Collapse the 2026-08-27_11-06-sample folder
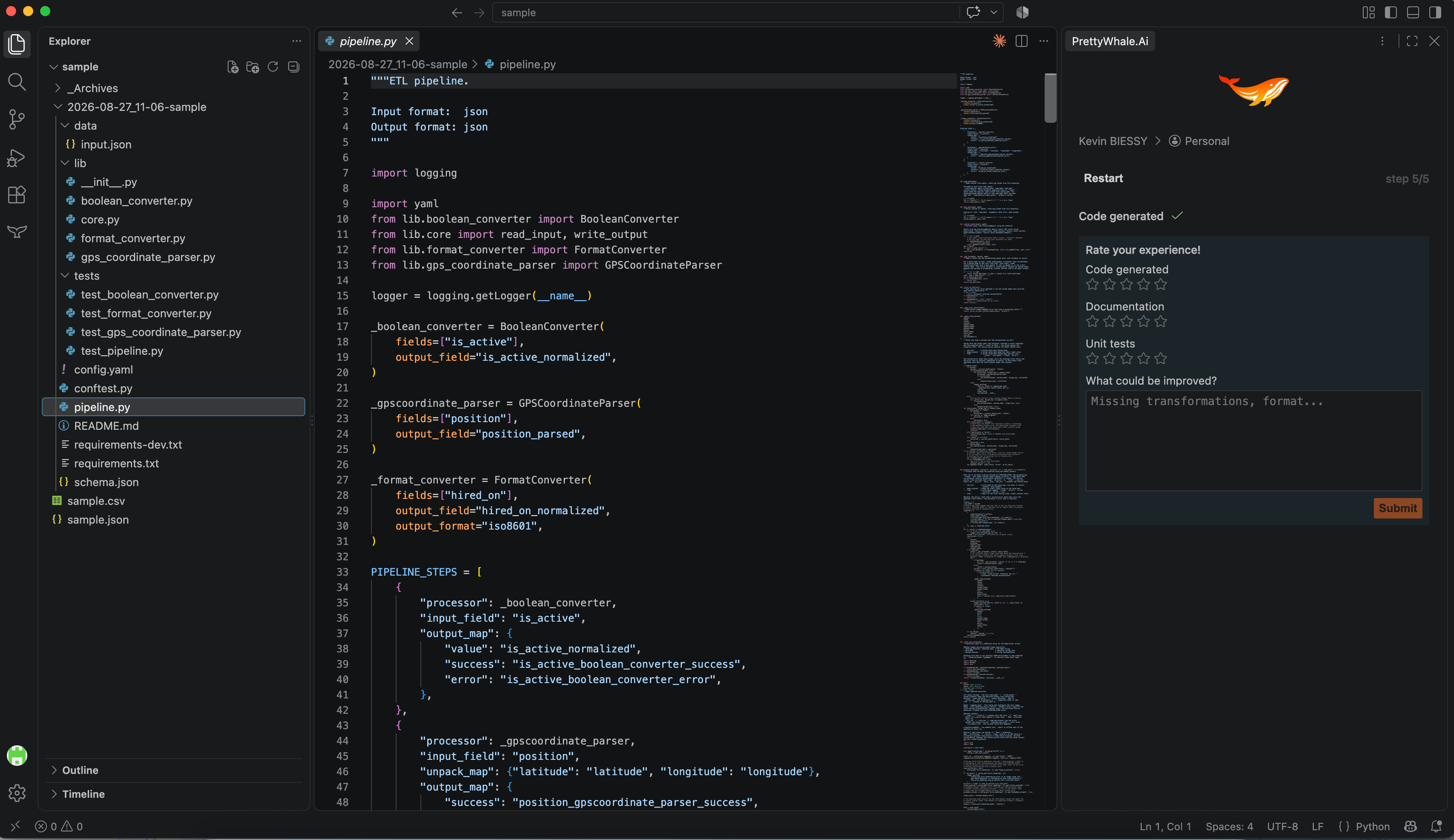Image resolution: width=1454 pixels, height=840 pixels. tap(136, 107)
